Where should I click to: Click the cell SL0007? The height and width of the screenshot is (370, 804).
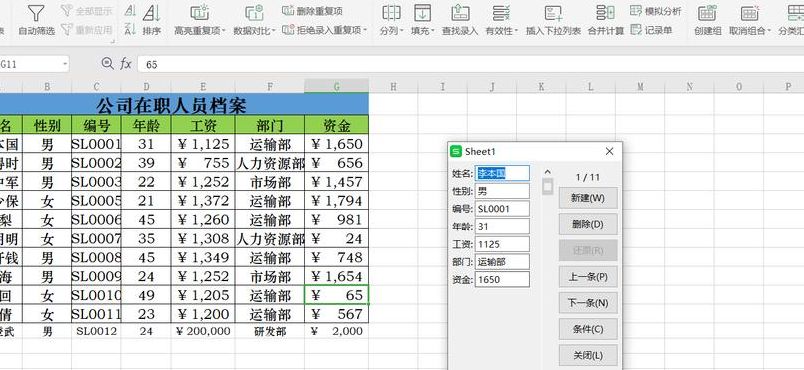(x=96, y=238)
